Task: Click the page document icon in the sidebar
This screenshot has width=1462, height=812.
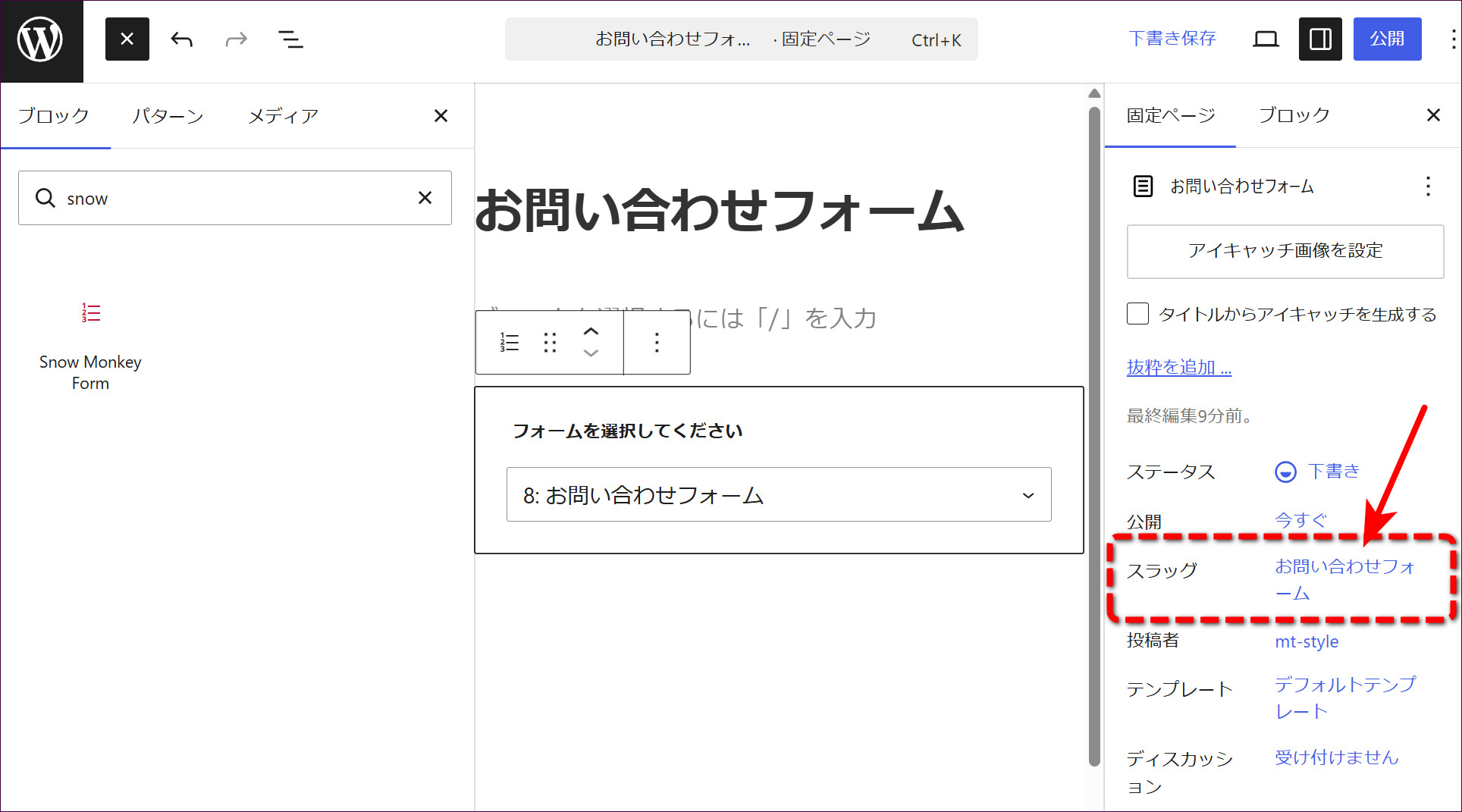Action: pyautogui.click(x=1144, y=187)
